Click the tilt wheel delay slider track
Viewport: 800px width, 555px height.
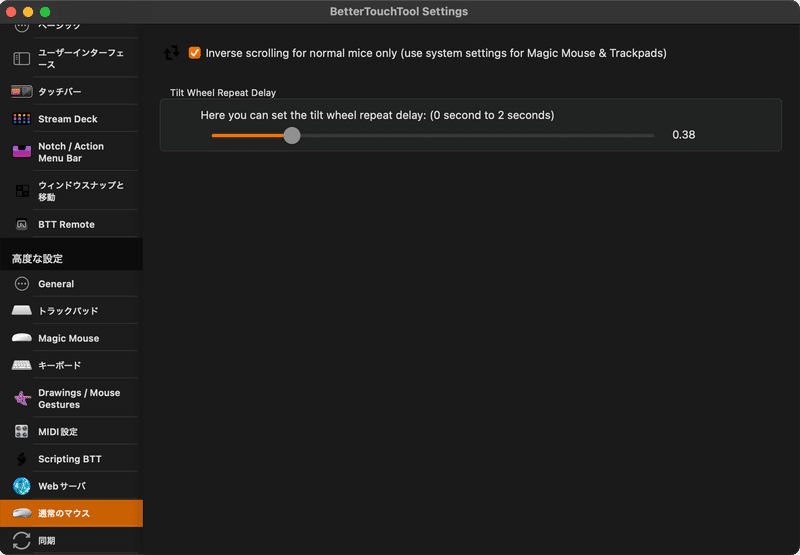click(433, 135)
